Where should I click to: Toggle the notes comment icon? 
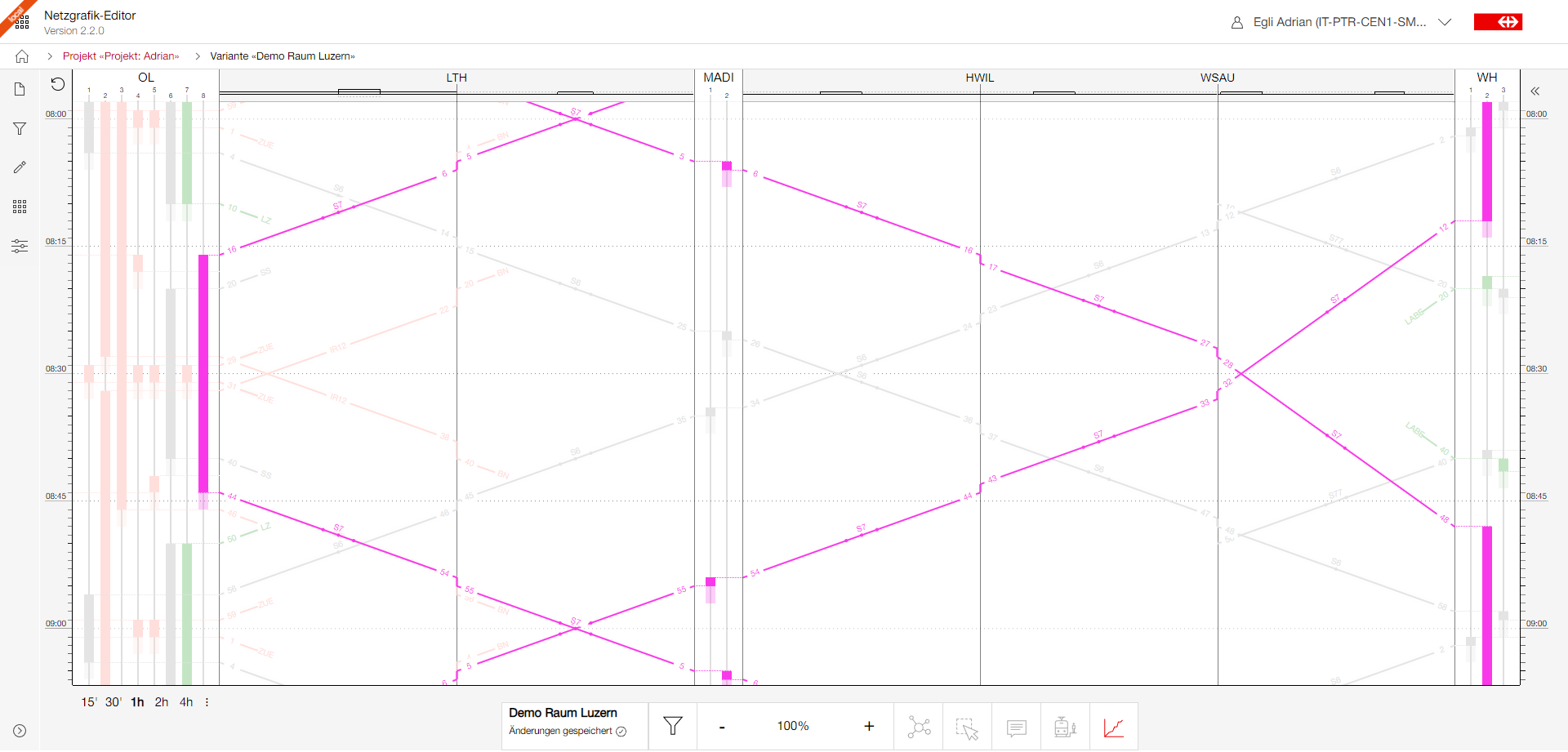1017,727
